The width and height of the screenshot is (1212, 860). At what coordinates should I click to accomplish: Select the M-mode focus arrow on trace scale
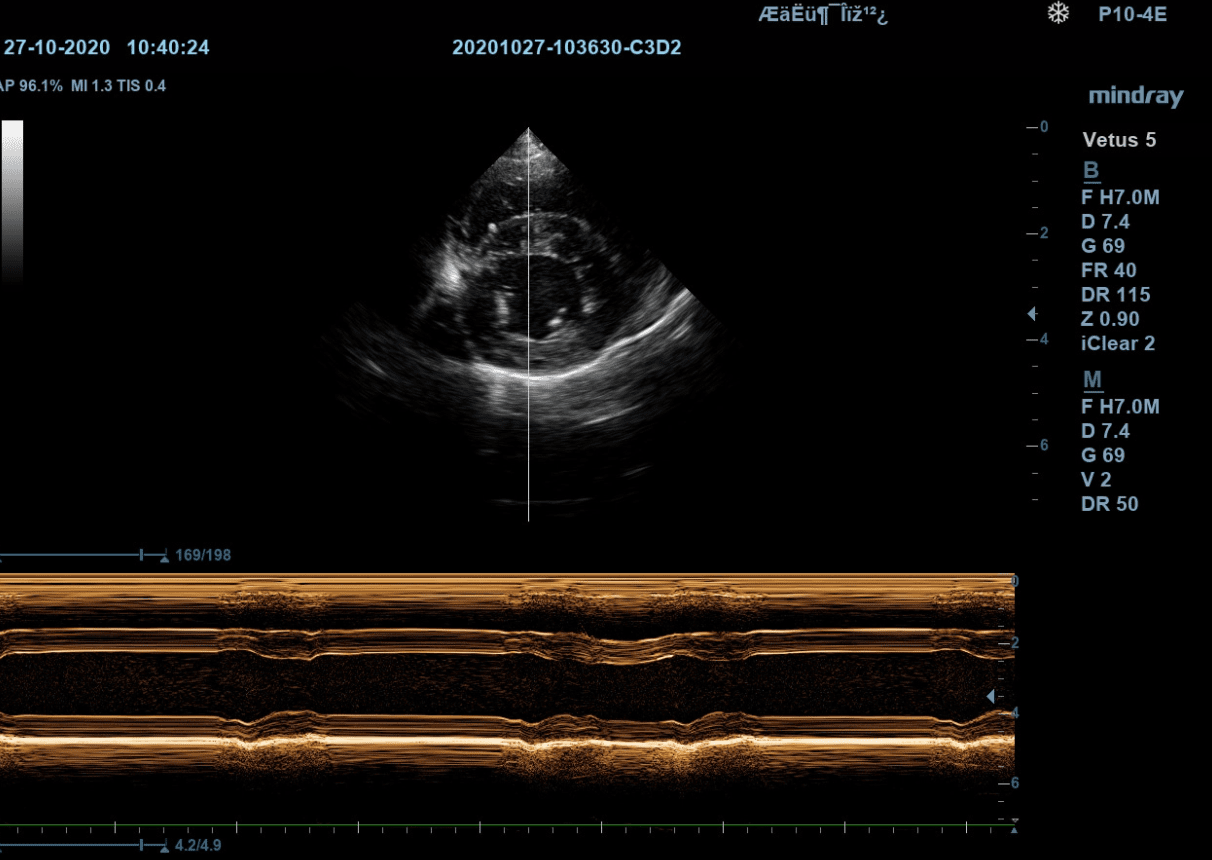point(991,696)
